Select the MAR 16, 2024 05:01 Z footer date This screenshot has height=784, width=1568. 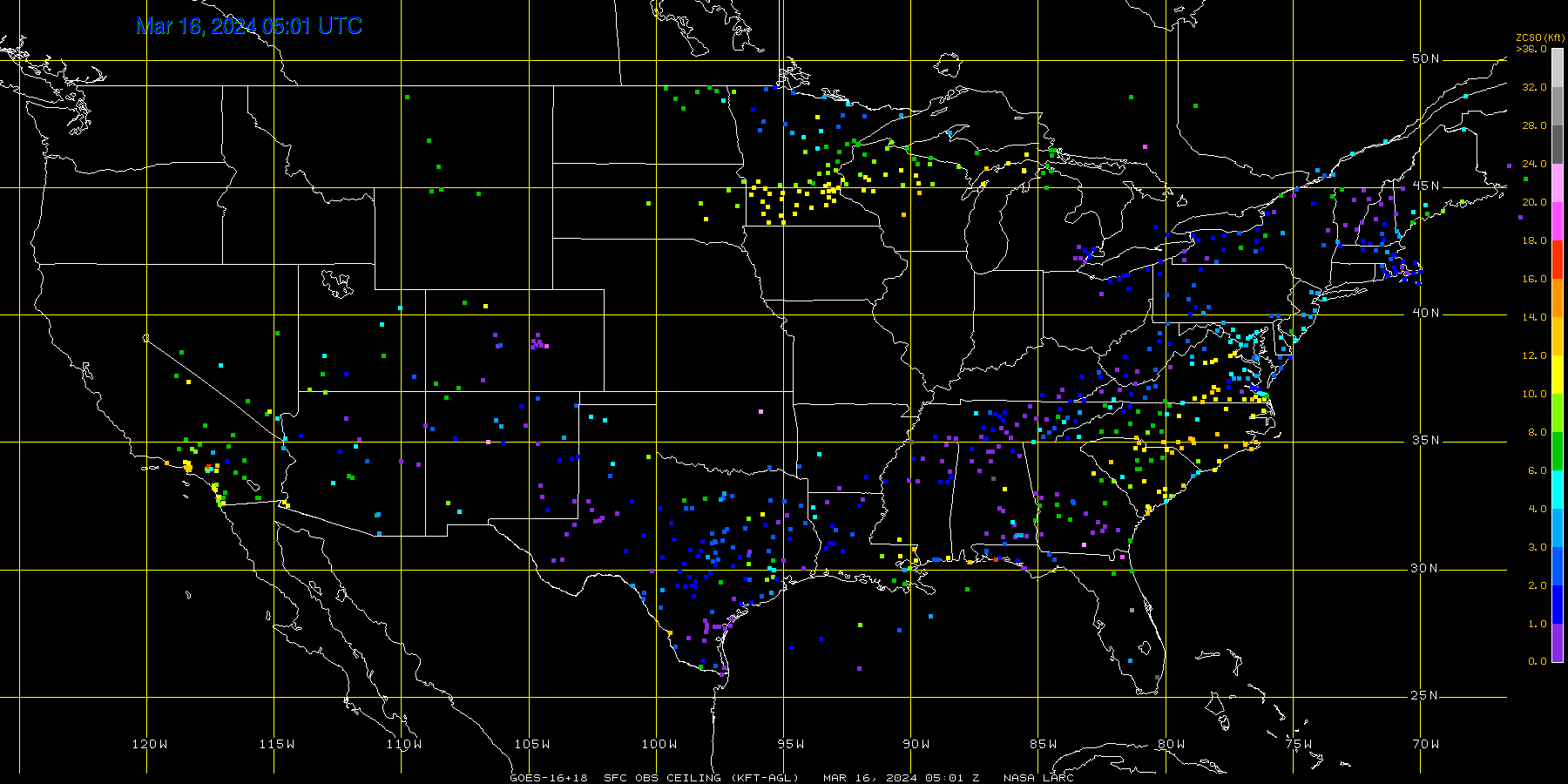click(902, 778)
